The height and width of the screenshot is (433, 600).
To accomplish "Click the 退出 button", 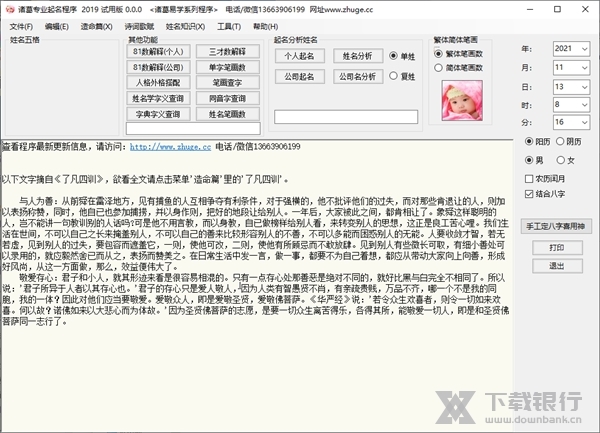I will [x=558, y=266].
